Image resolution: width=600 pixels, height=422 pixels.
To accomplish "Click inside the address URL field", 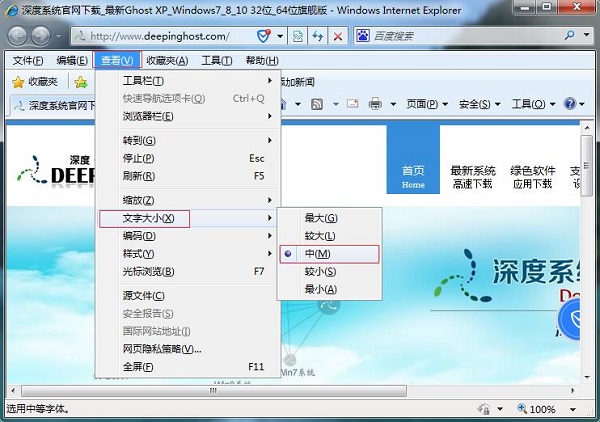I will coord(165,36).
